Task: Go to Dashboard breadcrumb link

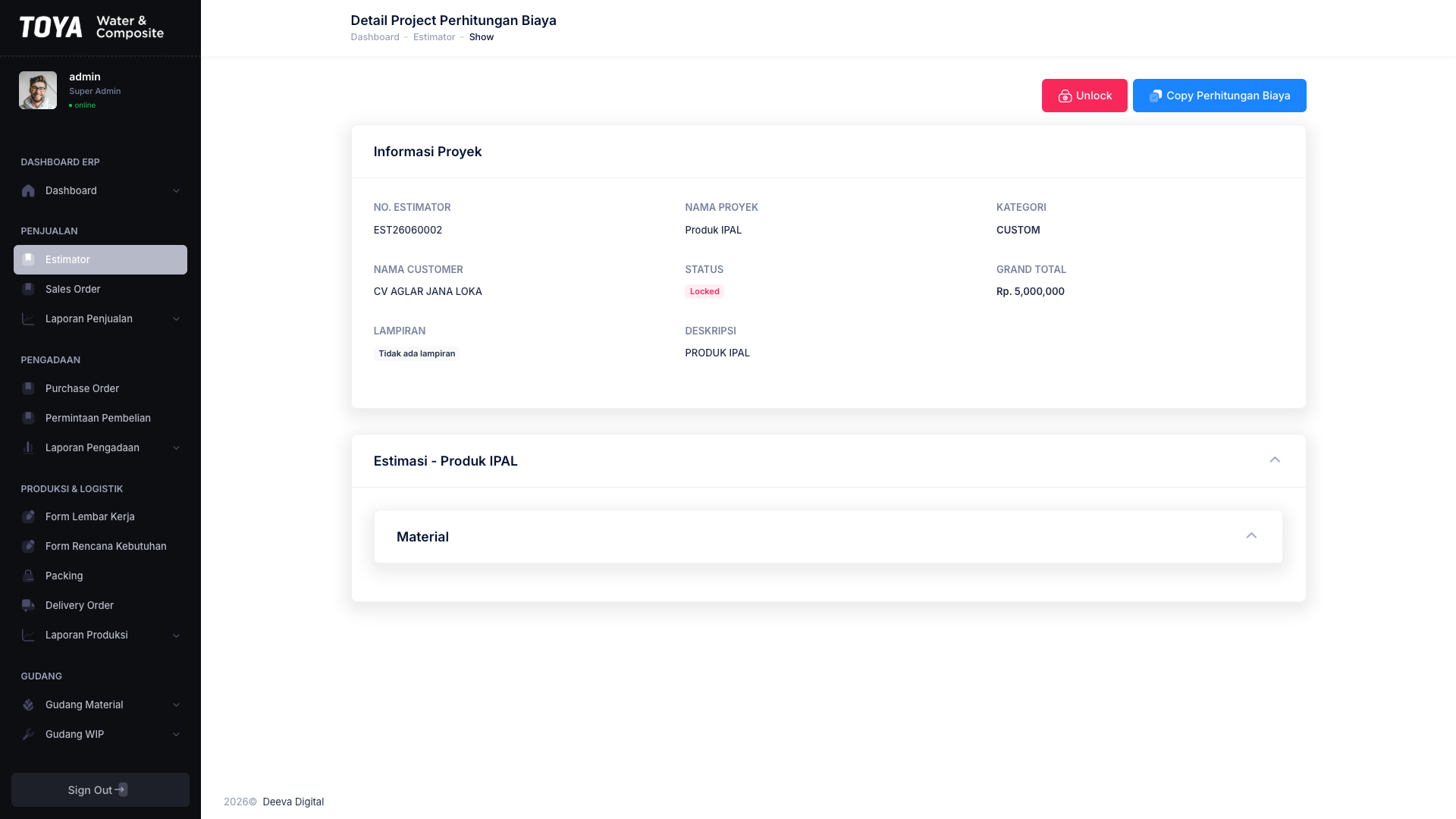Action: tap(375, 37)
